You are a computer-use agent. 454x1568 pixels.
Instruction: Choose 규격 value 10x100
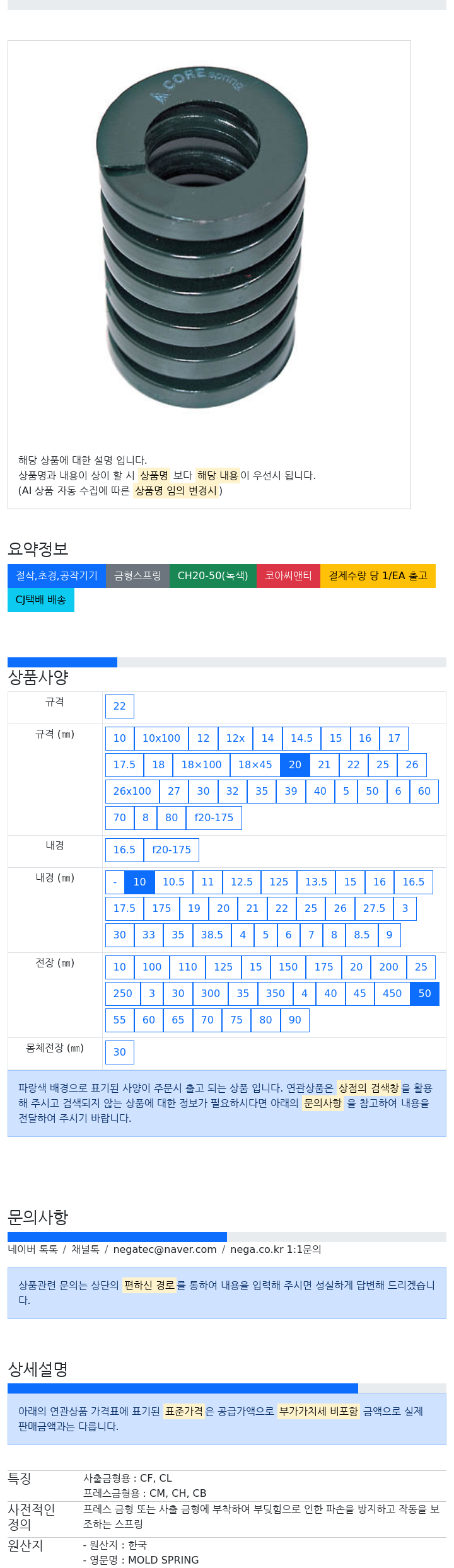click(x=161, y=739)
